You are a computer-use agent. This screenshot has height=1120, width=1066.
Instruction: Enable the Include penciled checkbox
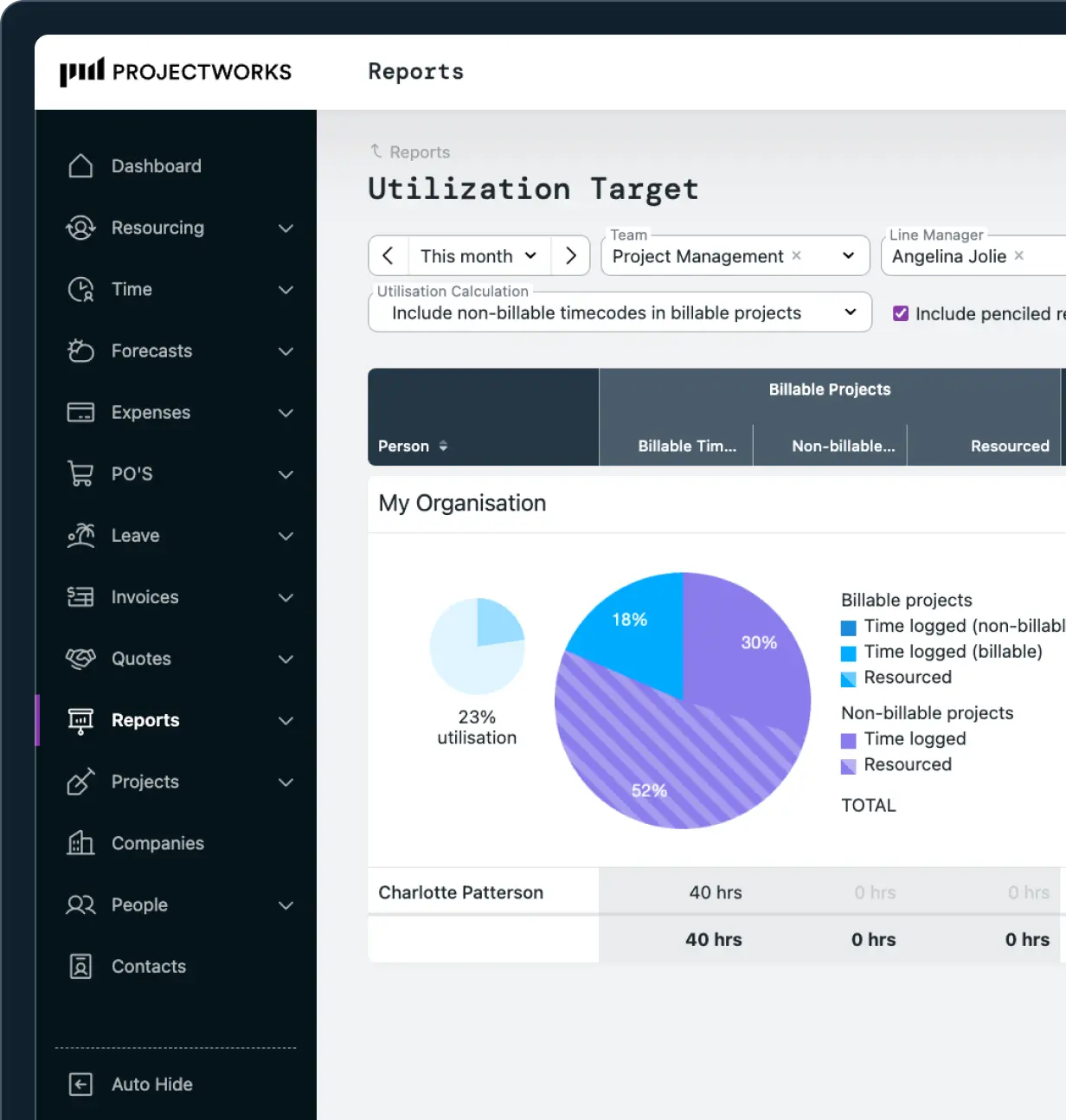(901, 313)
